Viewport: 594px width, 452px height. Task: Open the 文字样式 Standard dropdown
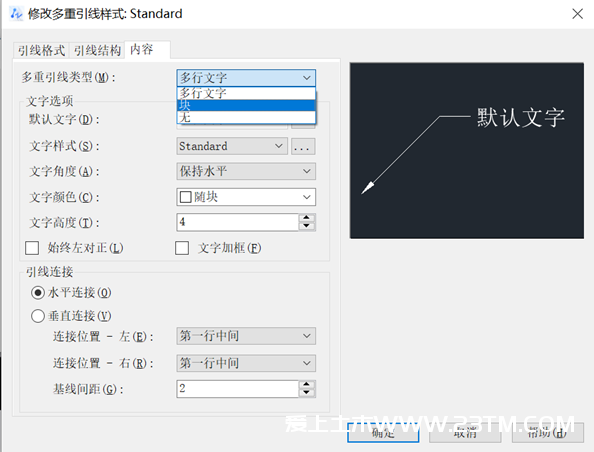tap(232, 146)
